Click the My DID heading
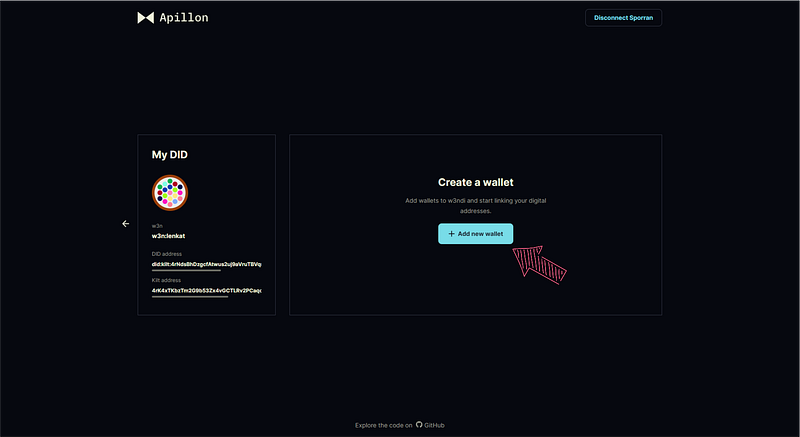Viewport: 800px width, 437px height. click(x=170, y=155)
